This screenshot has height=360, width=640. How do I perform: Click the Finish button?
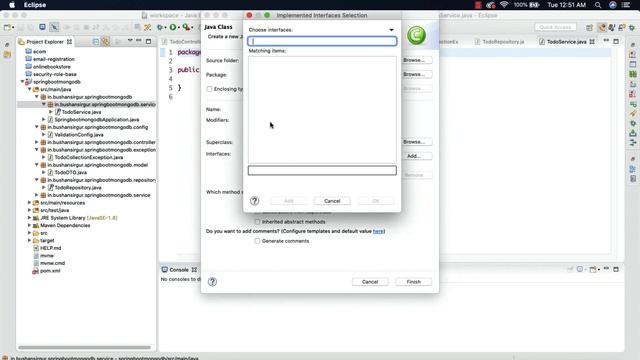point(413,282)
